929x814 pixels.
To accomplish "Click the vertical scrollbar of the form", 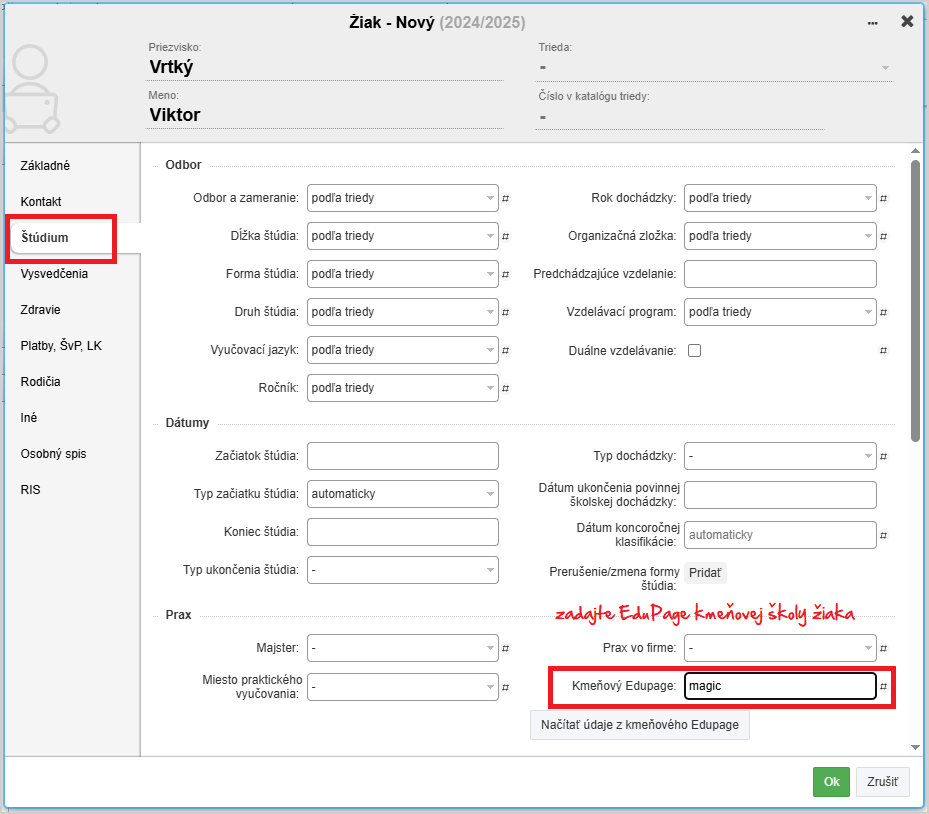I will [915, 300].
